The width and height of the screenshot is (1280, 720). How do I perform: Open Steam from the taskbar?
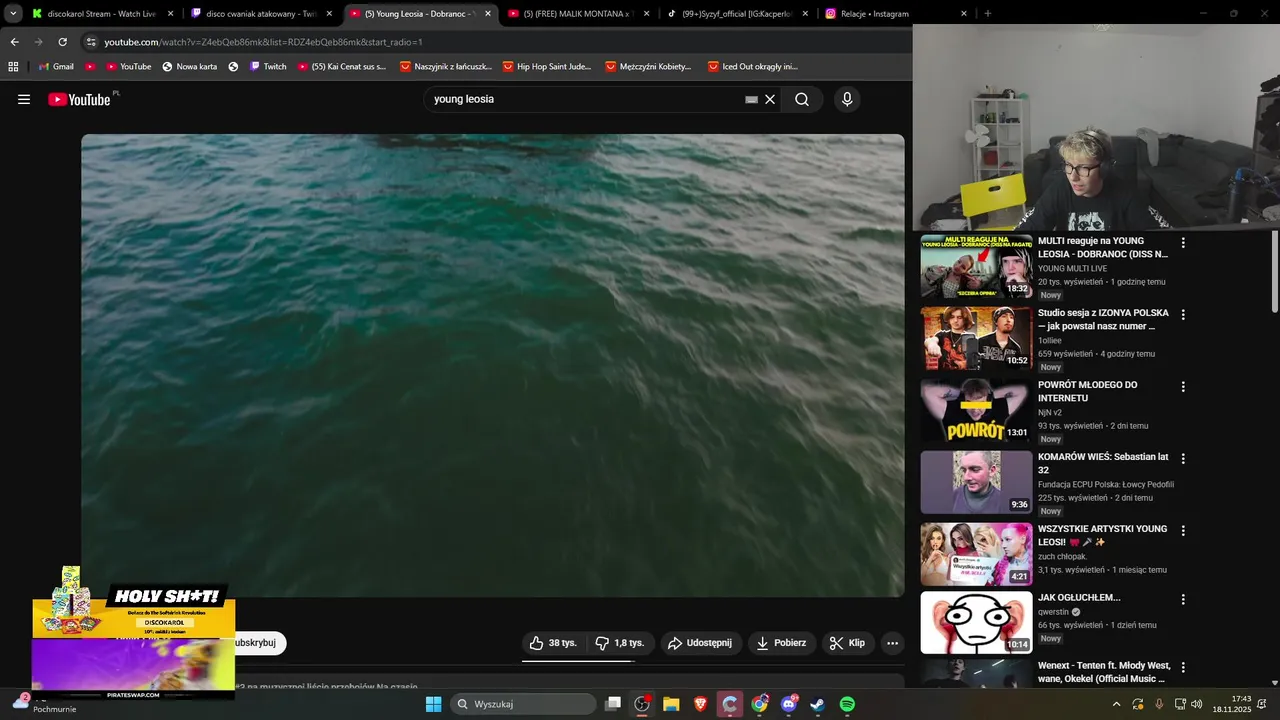tap(817, 704)
